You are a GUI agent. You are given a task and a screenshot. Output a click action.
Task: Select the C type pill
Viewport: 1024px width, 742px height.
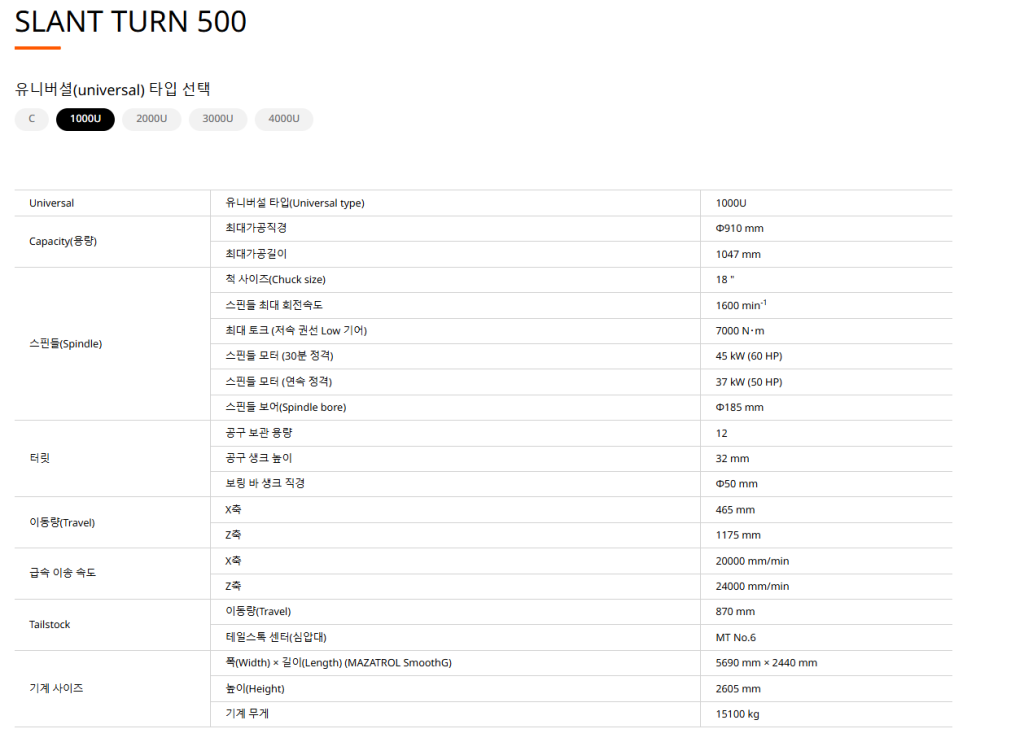[x=31, y=119]
